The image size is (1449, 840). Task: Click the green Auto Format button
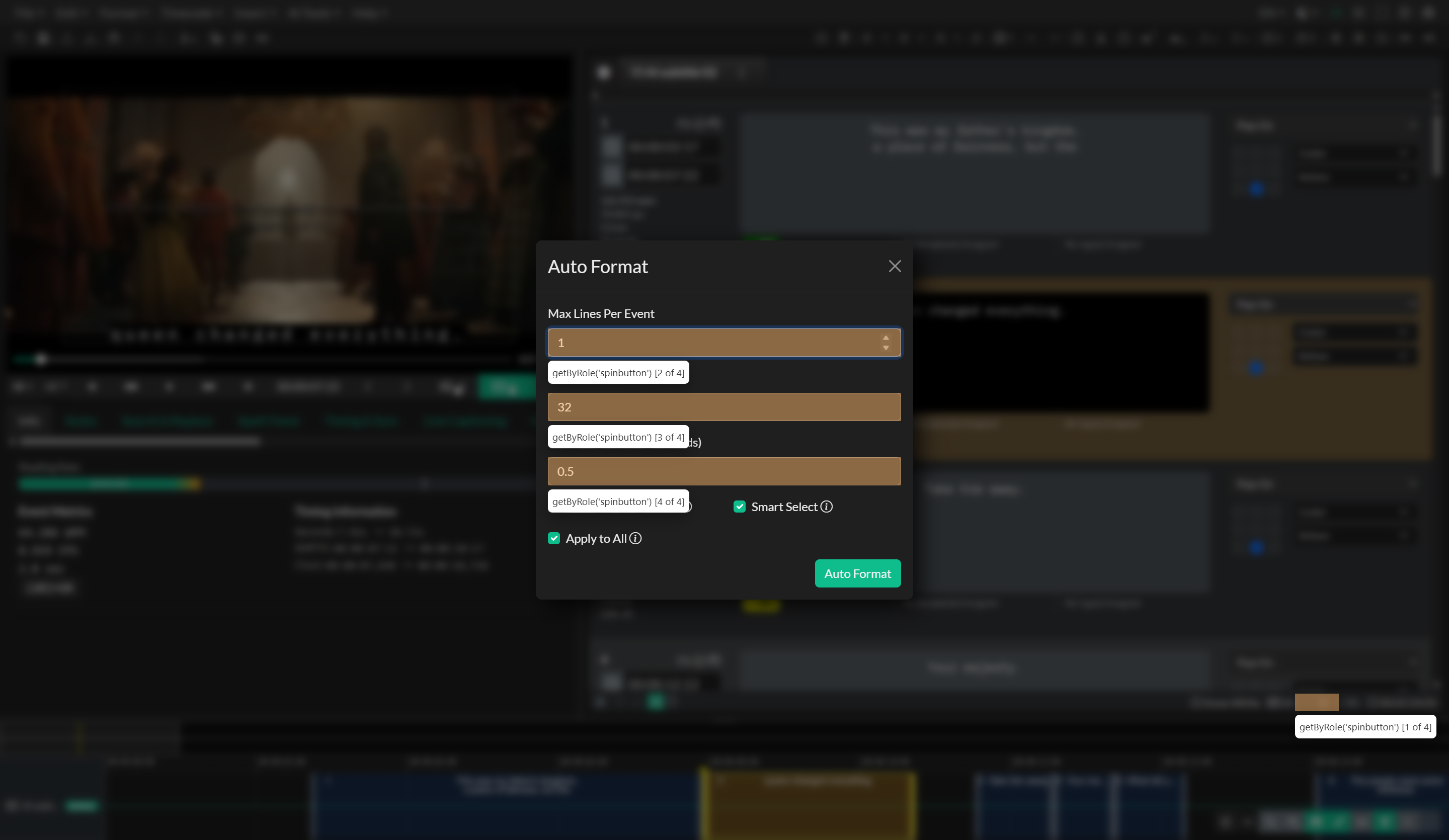(x=857, y=573)
